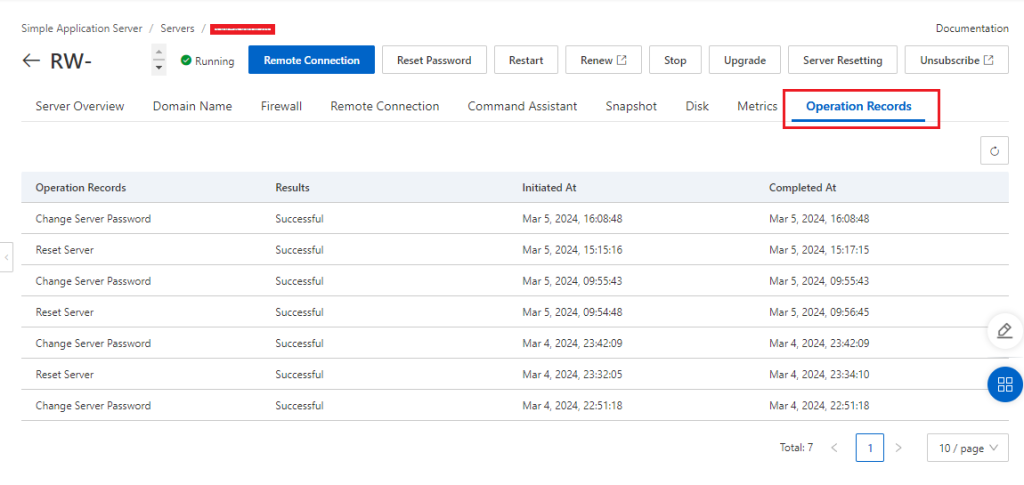1024x485 pixels.
Task: Click Change Server Password row from 23:42:09
Action: (515, 343)
